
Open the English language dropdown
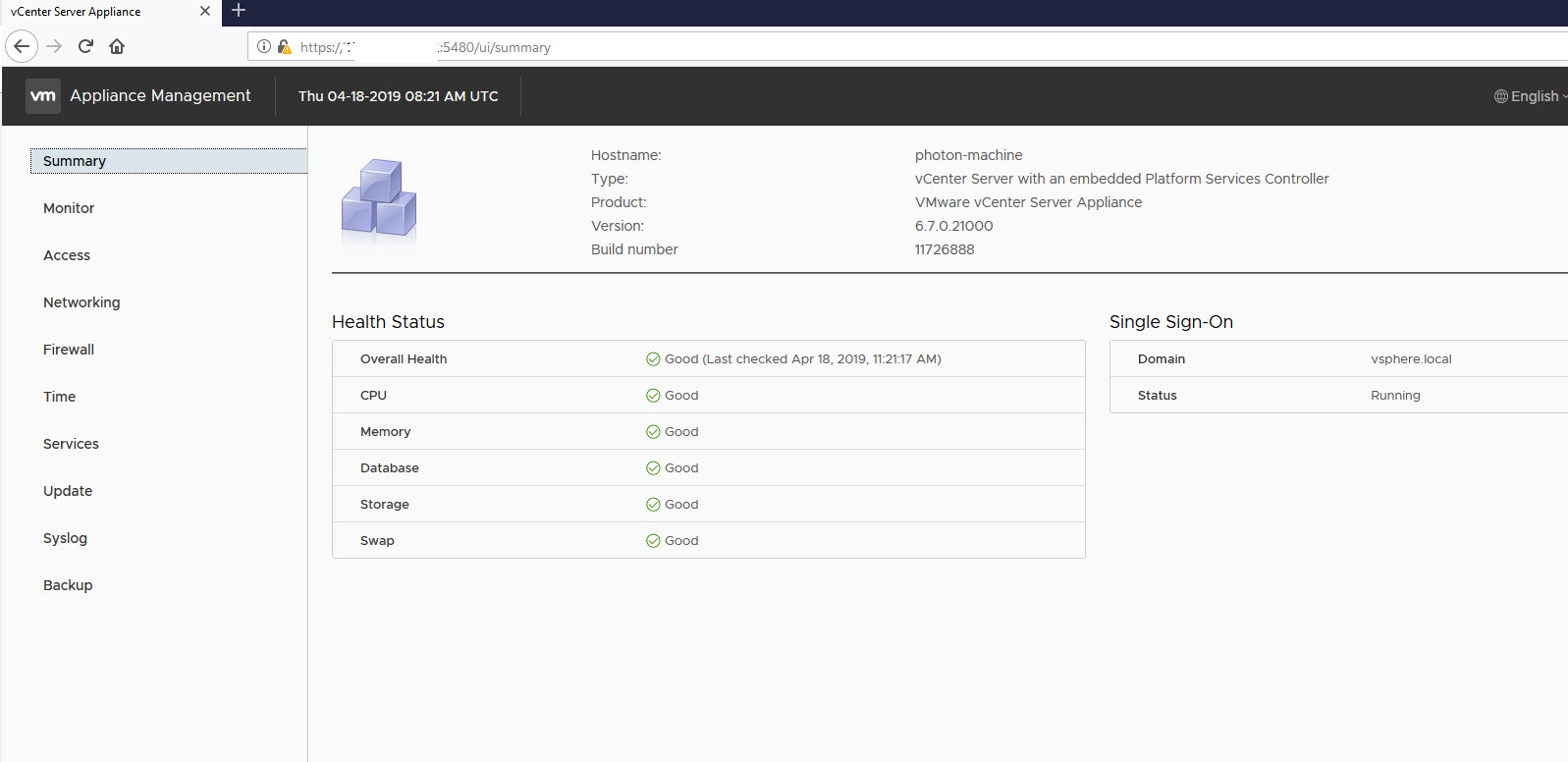point(1530,96)
